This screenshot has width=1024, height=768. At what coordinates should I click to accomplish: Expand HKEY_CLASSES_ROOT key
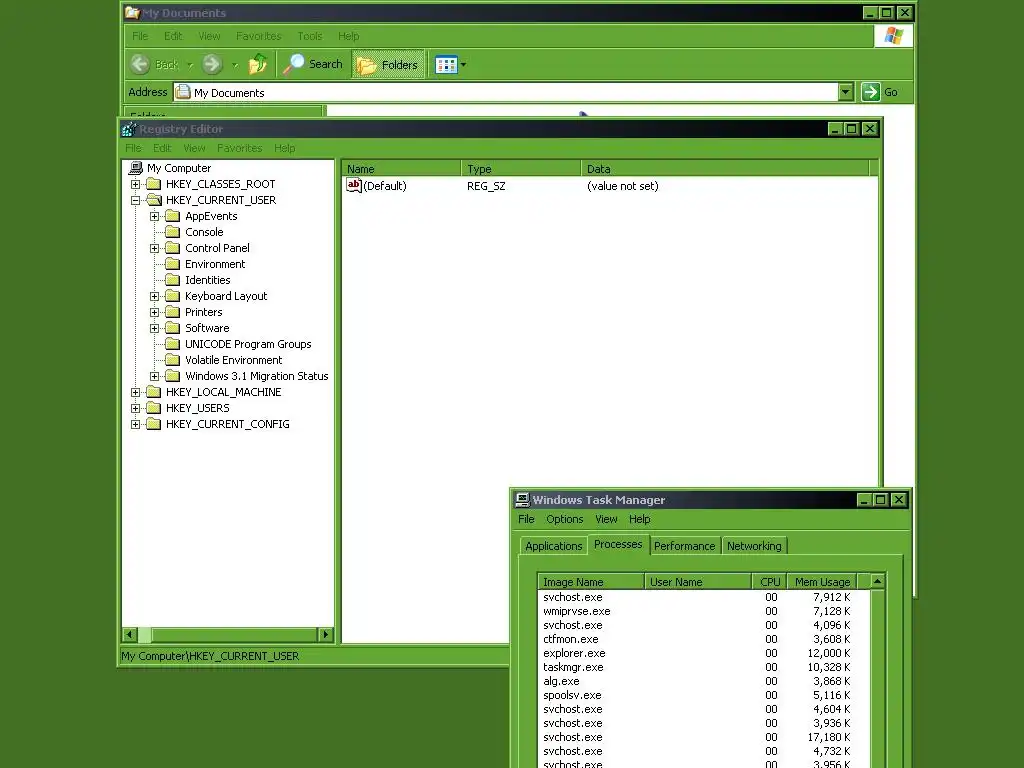tap(135, 184)
